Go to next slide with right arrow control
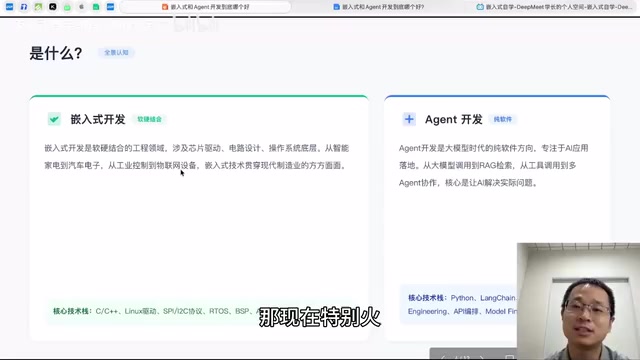Viewport: 640px width, 360px height. tap(482, 358)
